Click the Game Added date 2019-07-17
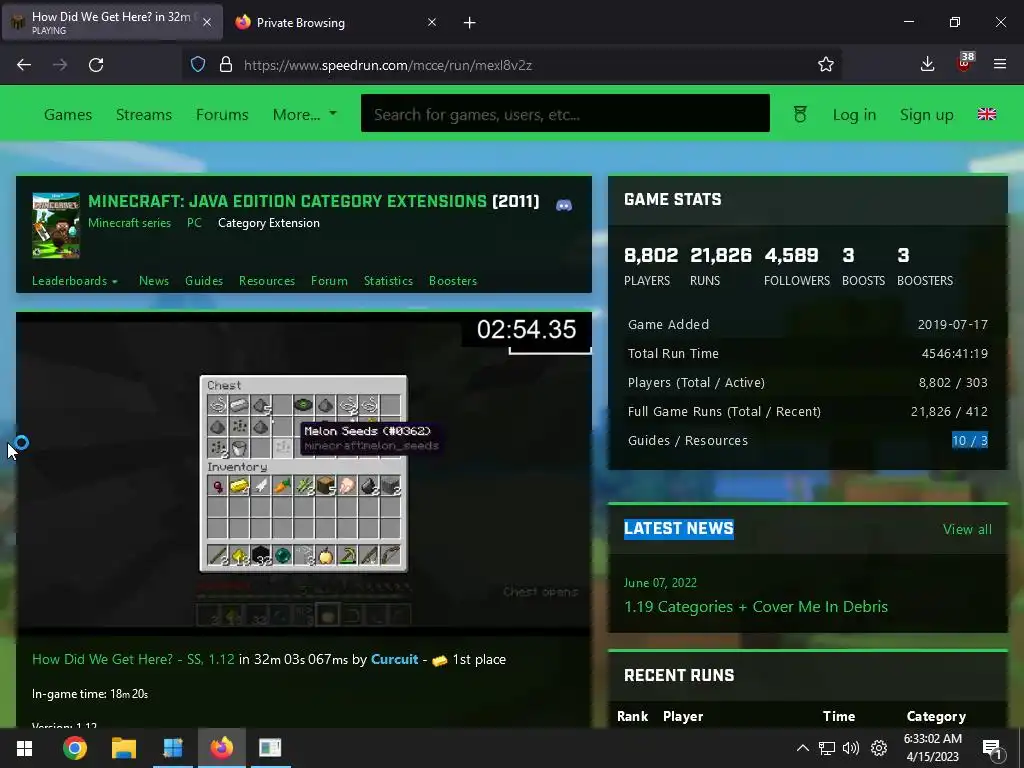The height and width of the screenshot is (768, 1024). coord(952,325)
